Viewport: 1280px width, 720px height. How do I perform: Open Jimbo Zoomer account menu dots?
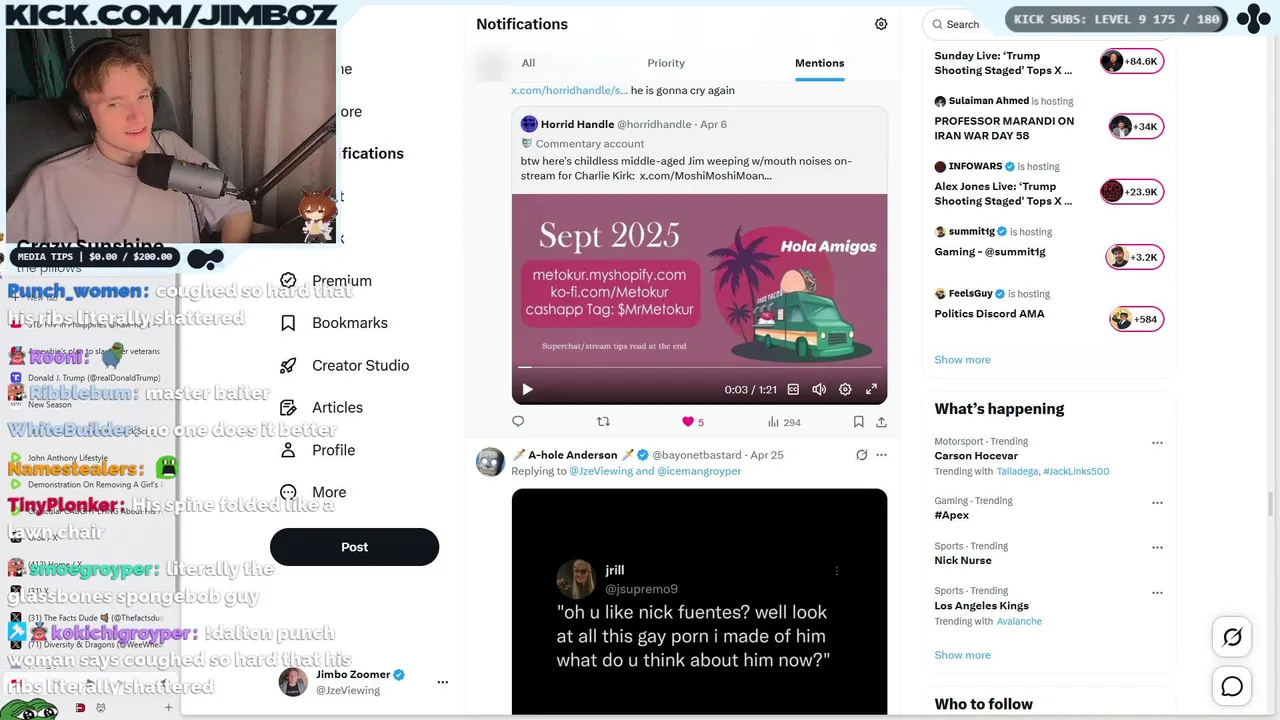point(442,682)
